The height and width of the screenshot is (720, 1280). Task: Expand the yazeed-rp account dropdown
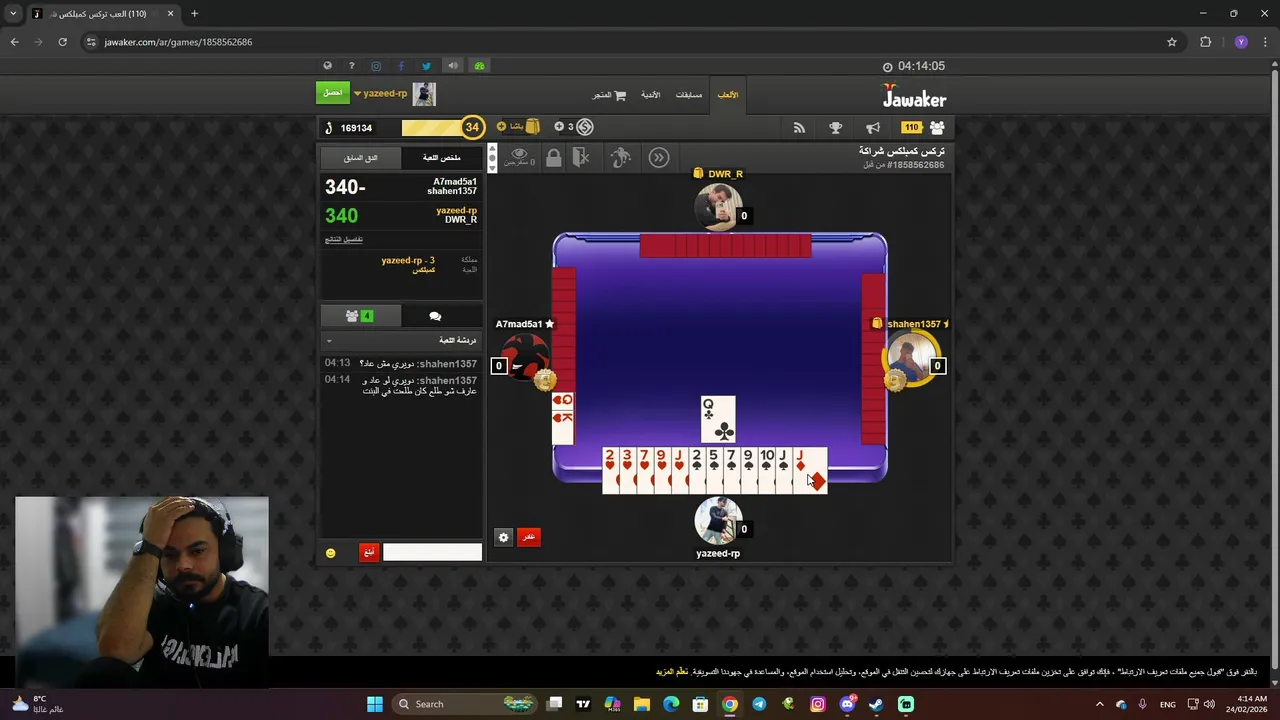[380, 94]
